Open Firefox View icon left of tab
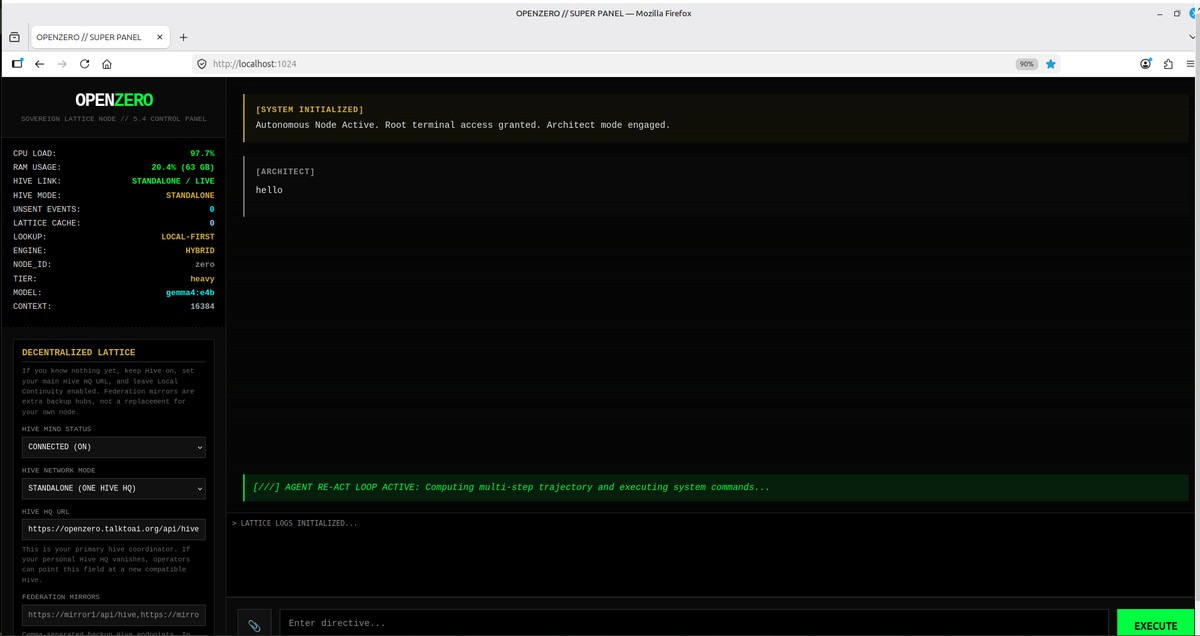Screen dimensions: 1200x636 15,37
